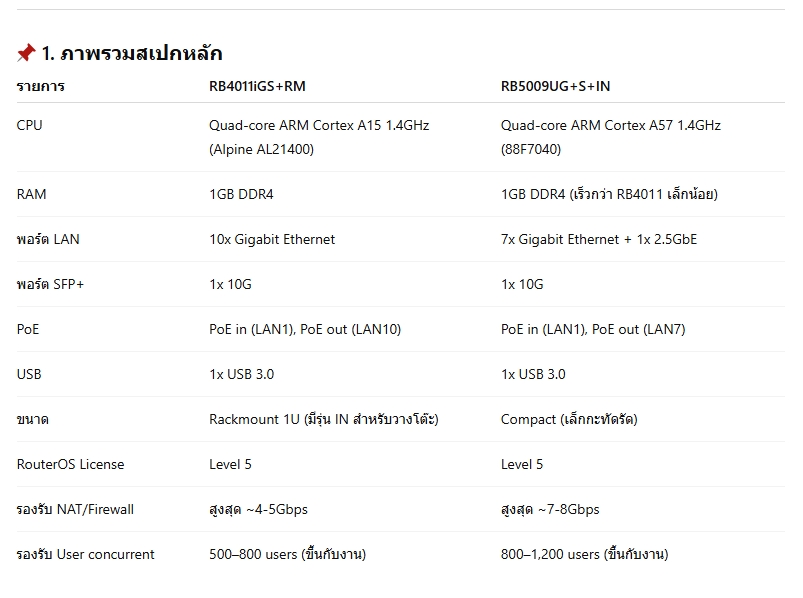Click the "Rackmount 1U" size cell
The width and height of the screenshot is (803, 598).
point(323,419)
